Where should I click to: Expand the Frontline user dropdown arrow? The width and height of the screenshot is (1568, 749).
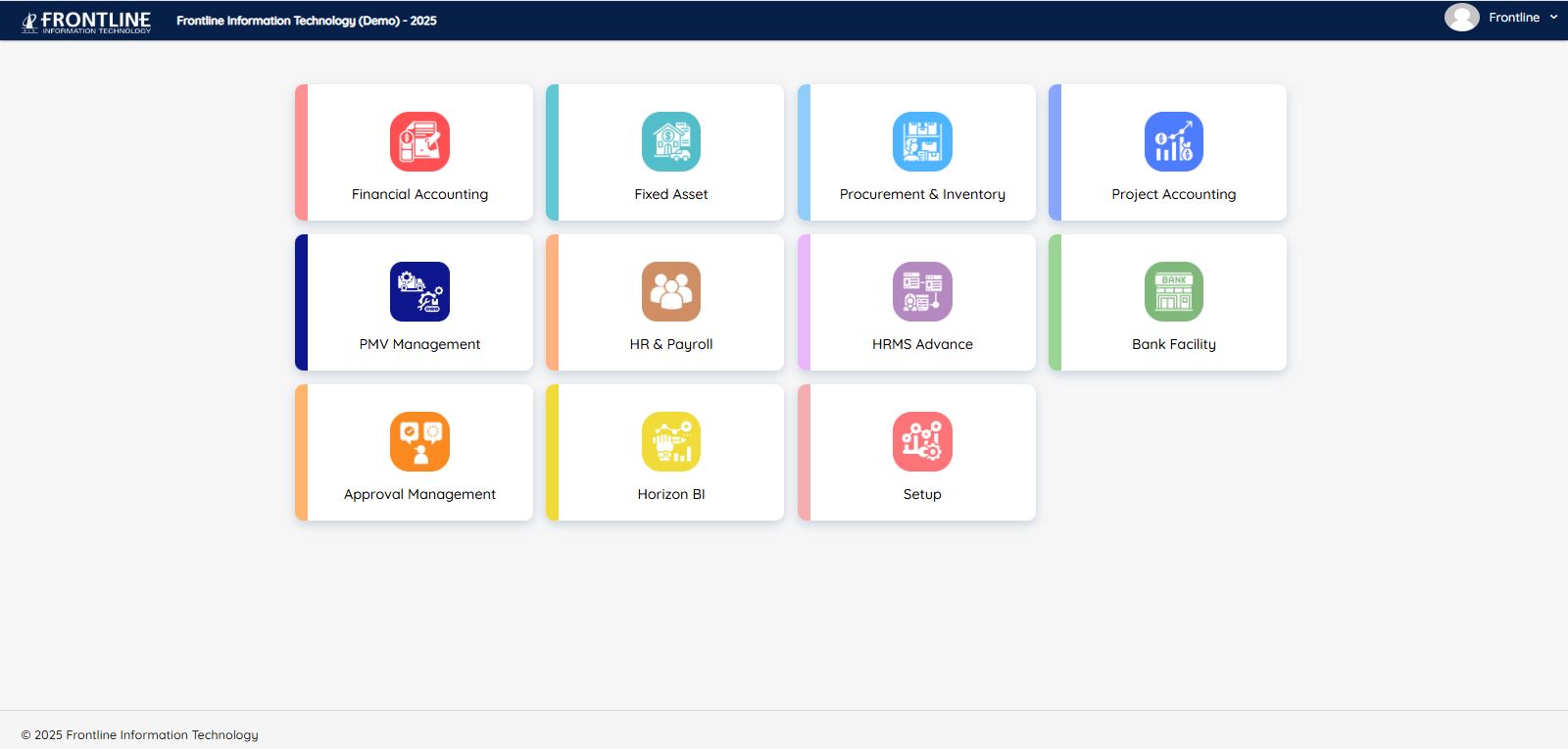click(x=1553, y=18)
